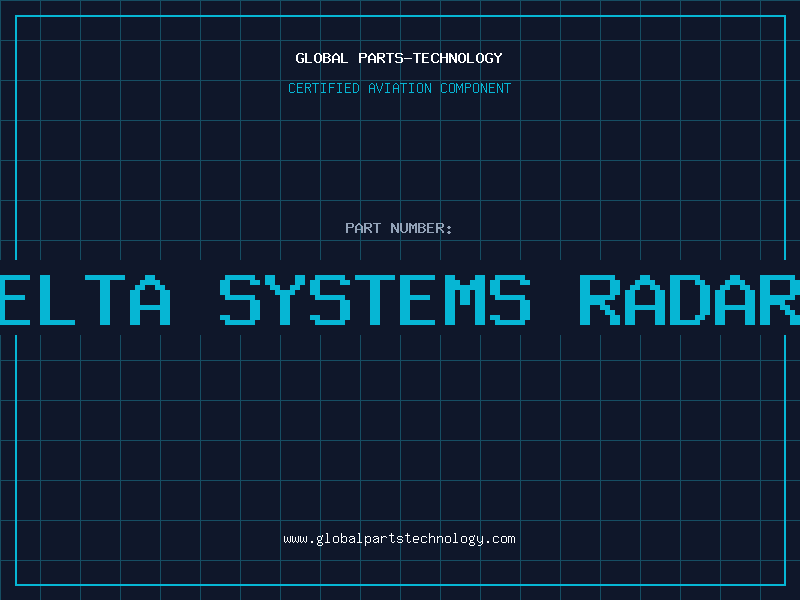Viewport: 800px width, 600px height.
Task: Select the CERTIFIED AVIATION COMPONENT subtitle
Action: [x=399, y=88]
